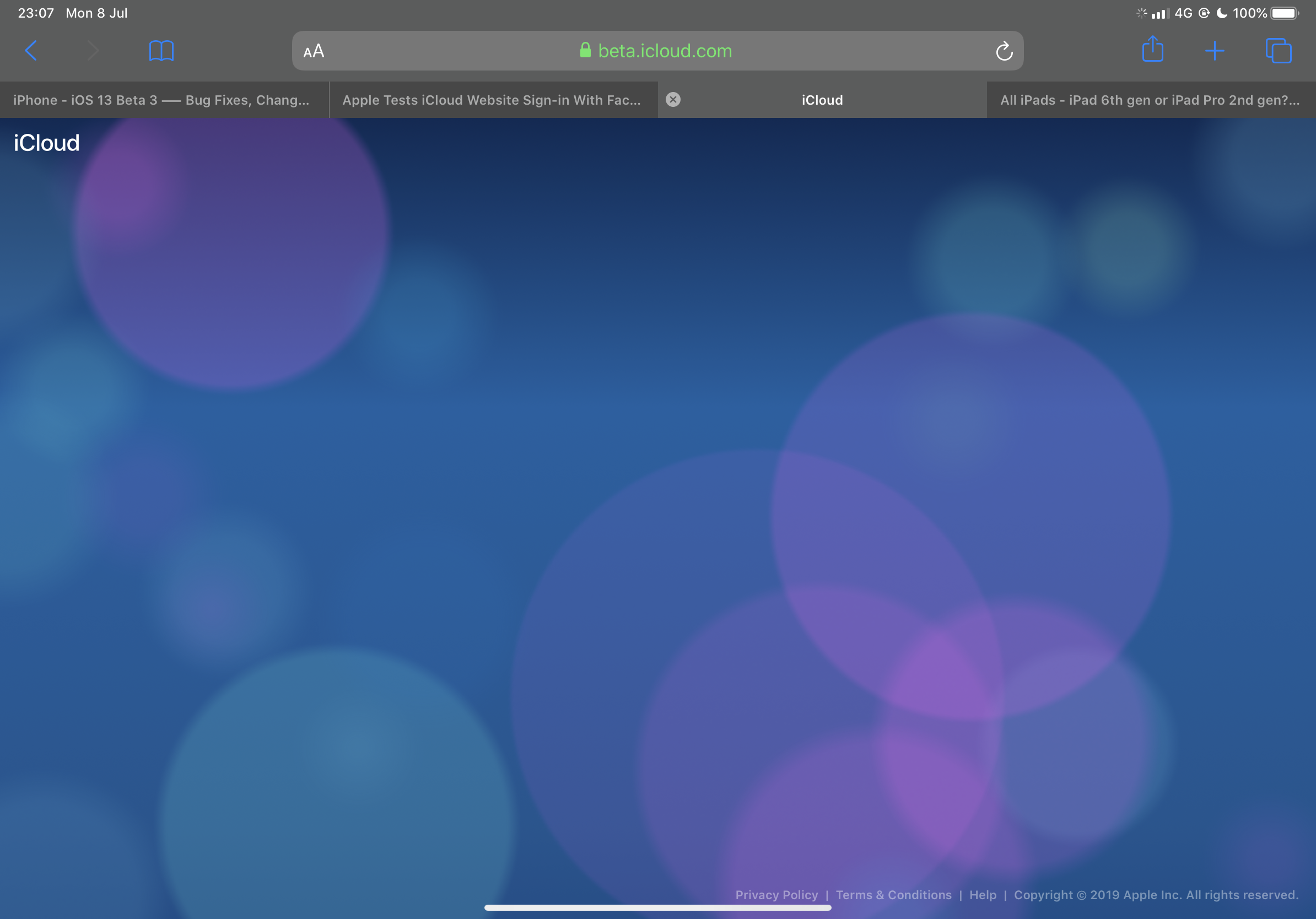Viewport: 1316px width, 919px height.
Task: Tap the forward navigation arrow
Action: [x=93, y=51]
